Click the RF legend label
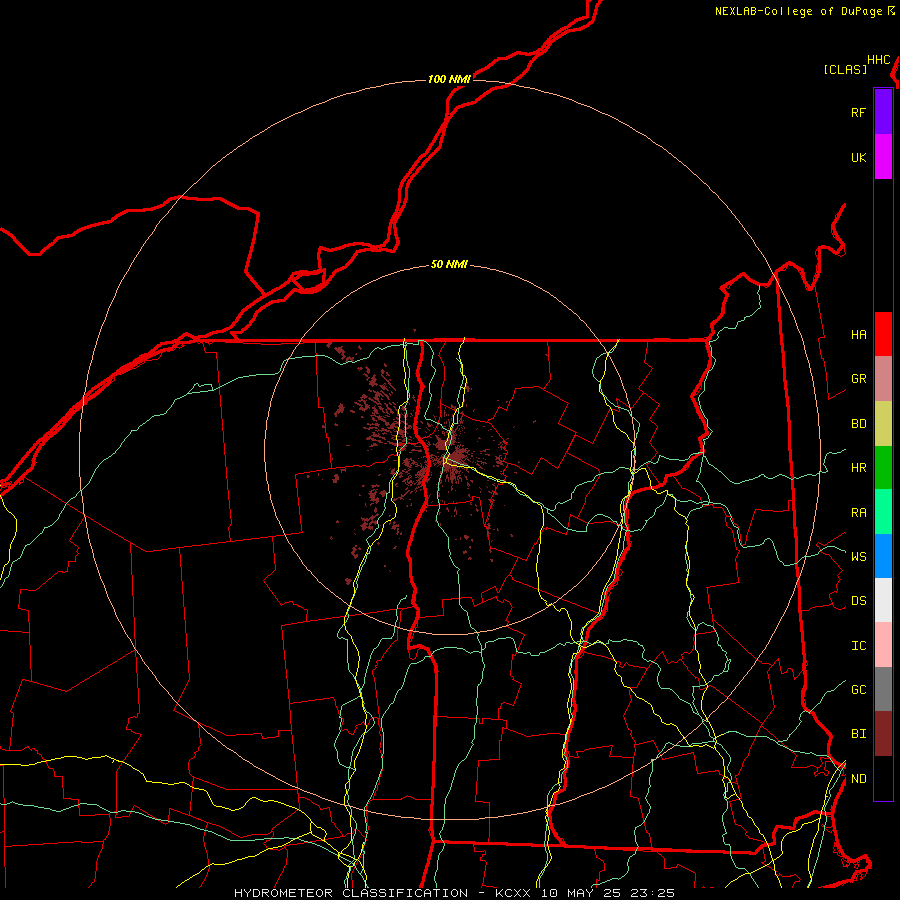 point(858,113)
